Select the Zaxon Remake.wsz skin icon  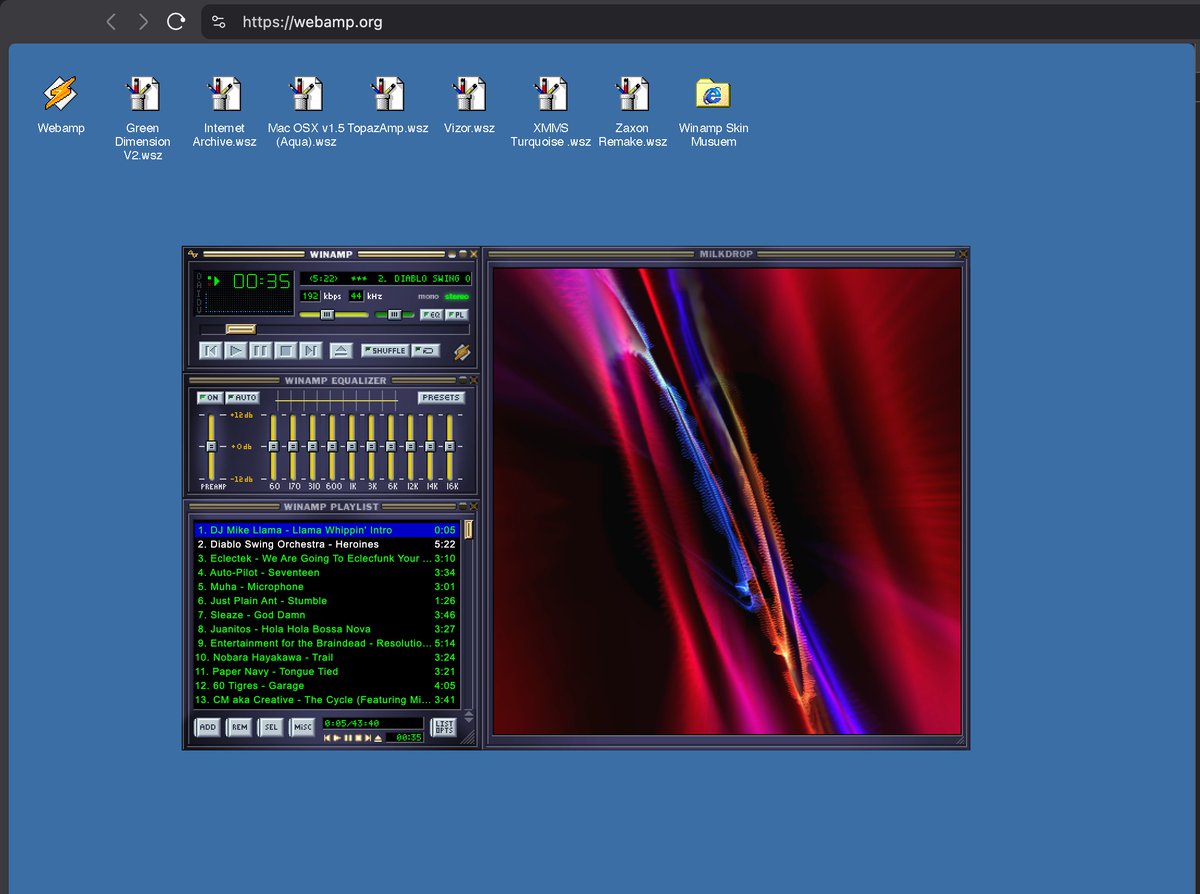click(632, 112)
